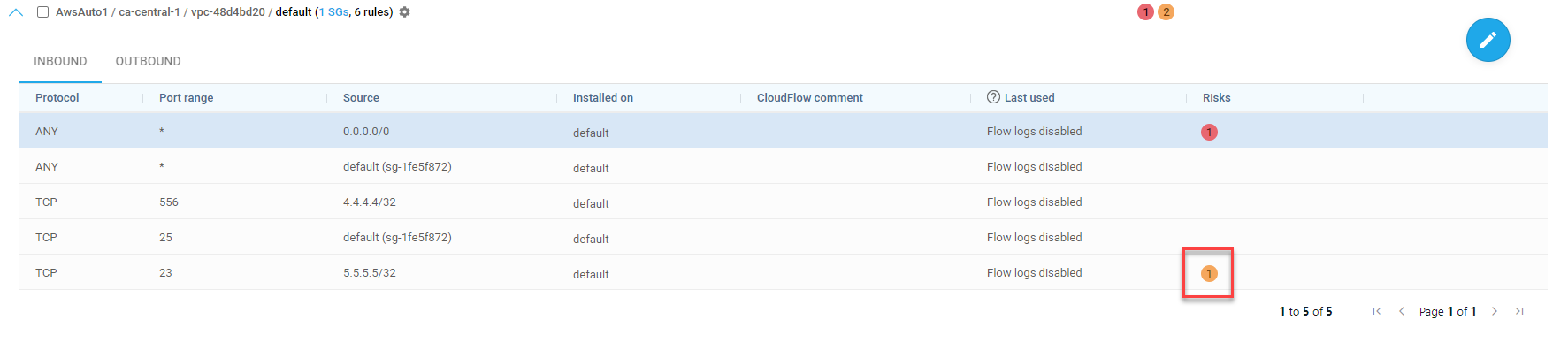Screen dimensions: 1568x350
Task: Open orange risk indicator on port 23 row
Action: [x=1209, y=273]
